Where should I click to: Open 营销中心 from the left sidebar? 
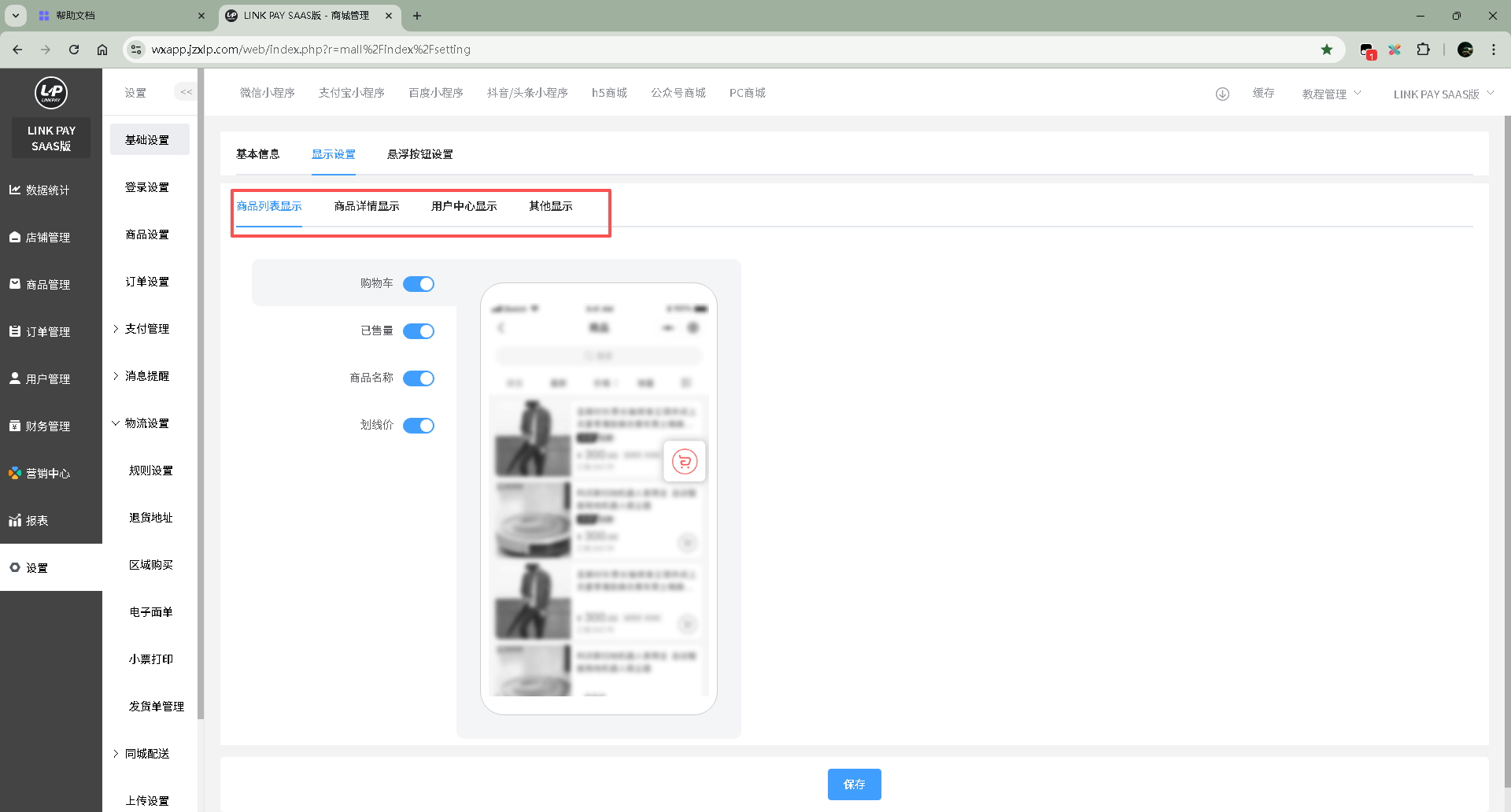coord(48,473)
